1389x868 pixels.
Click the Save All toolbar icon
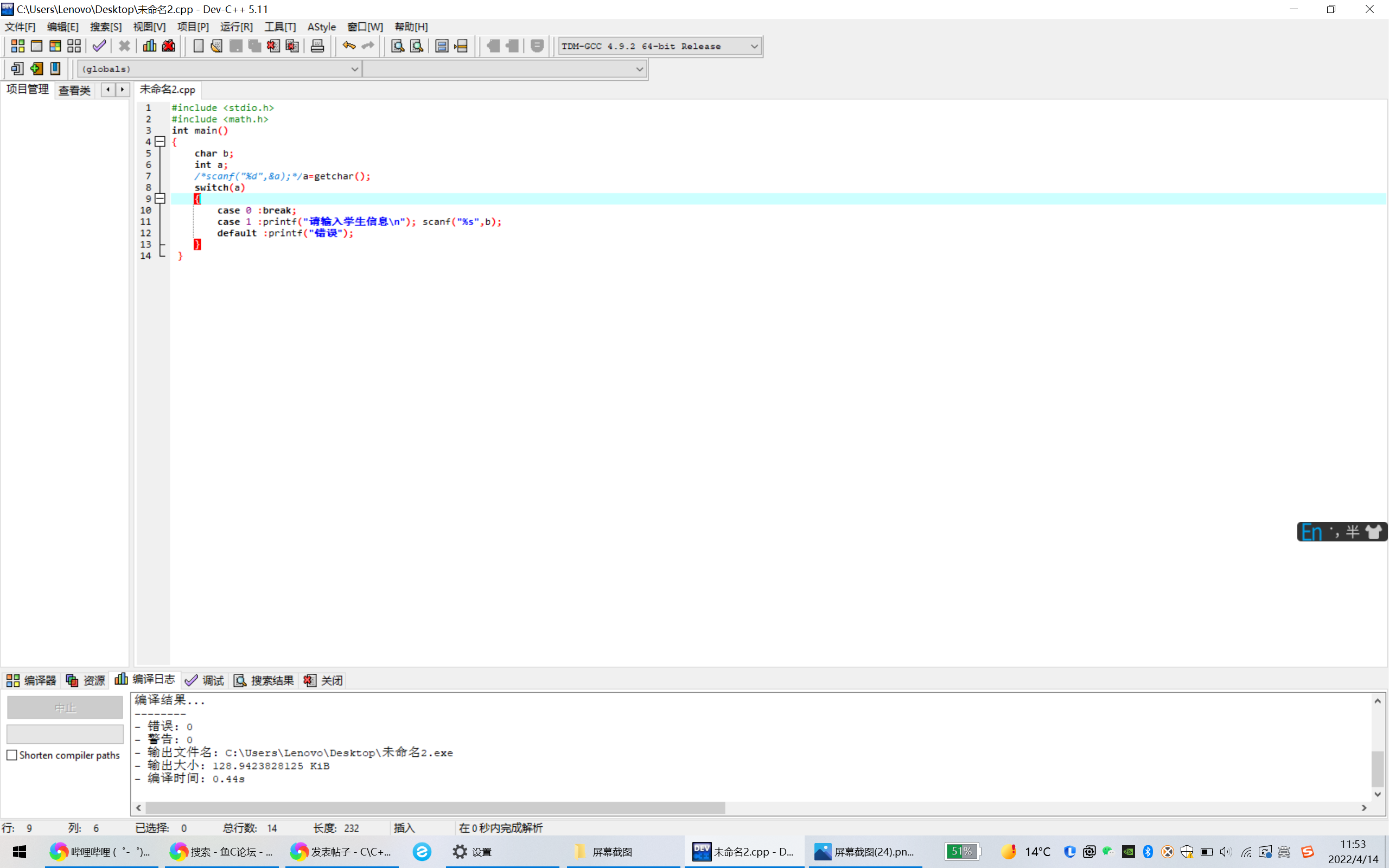tap(254, 46)
